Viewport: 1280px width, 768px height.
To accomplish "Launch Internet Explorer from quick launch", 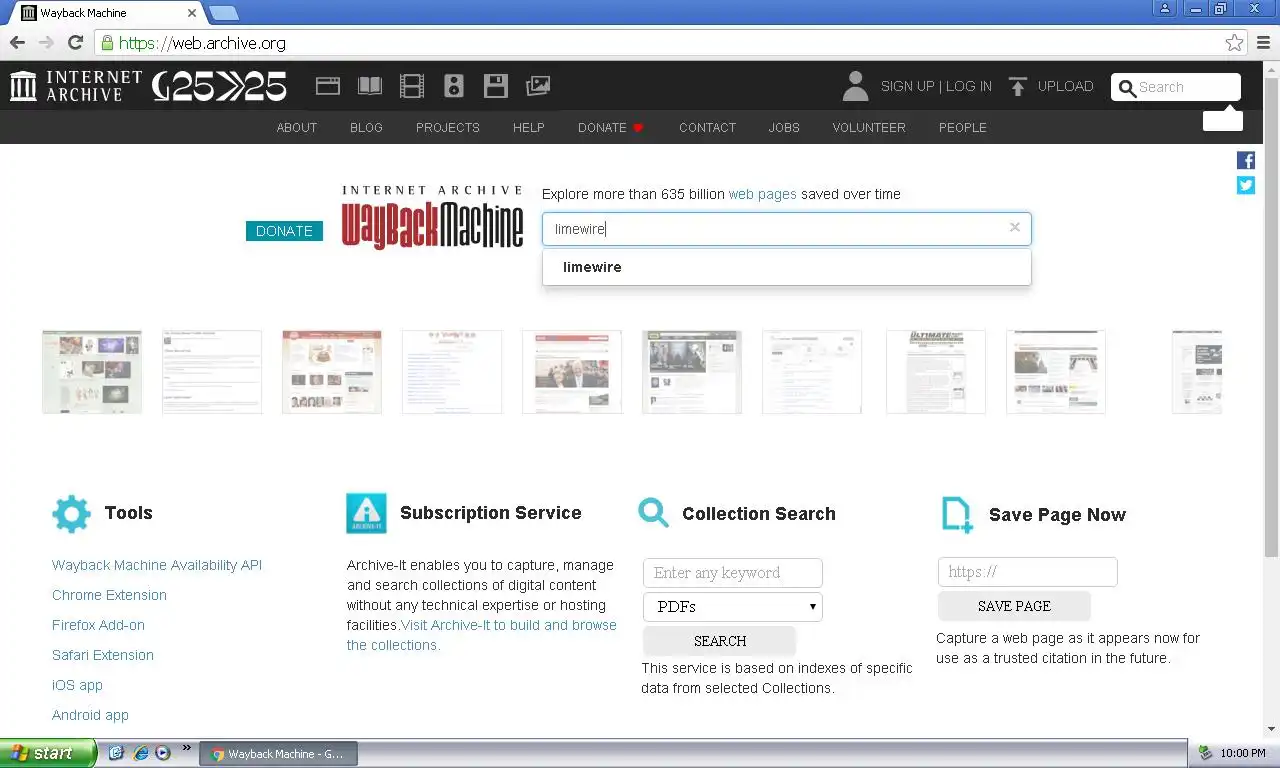I will 140,753.
